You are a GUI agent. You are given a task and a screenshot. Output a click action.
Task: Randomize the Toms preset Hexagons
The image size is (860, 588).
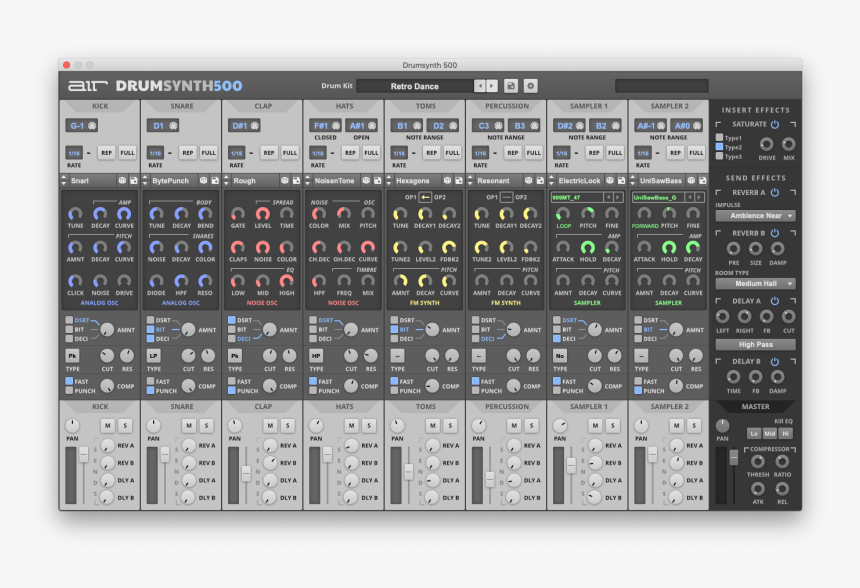pos(447,180)
